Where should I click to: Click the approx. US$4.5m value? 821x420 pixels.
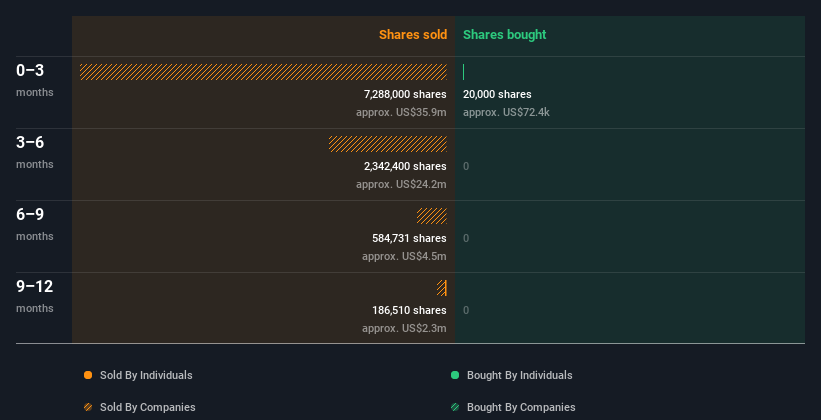(404, 256)
